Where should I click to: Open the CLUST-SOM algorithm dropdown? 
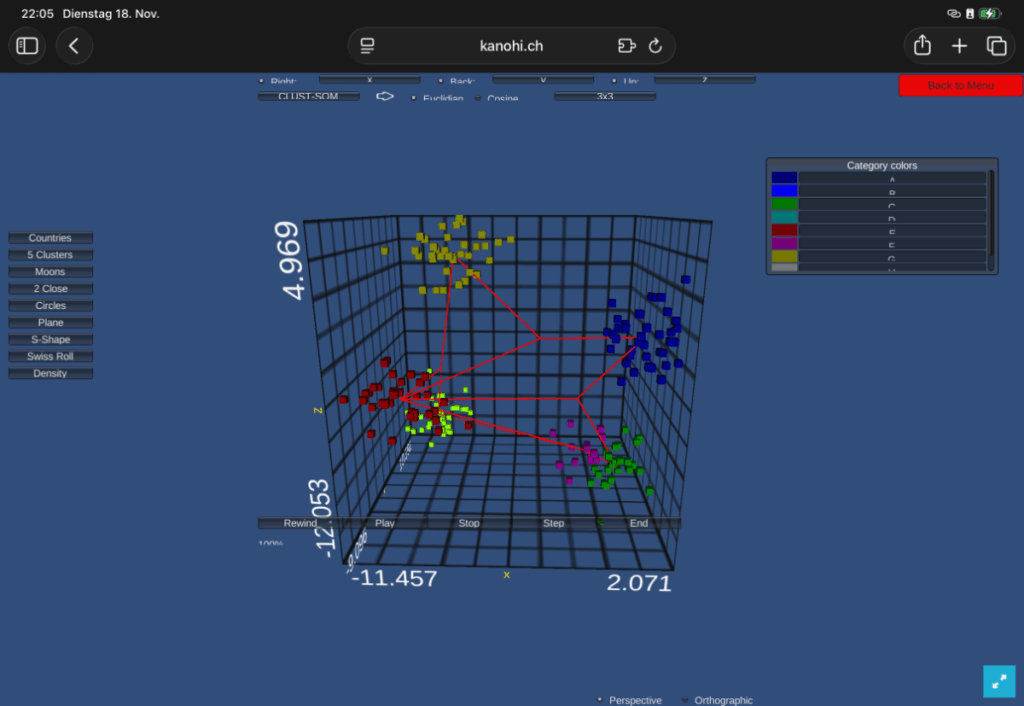coord(310,97)
